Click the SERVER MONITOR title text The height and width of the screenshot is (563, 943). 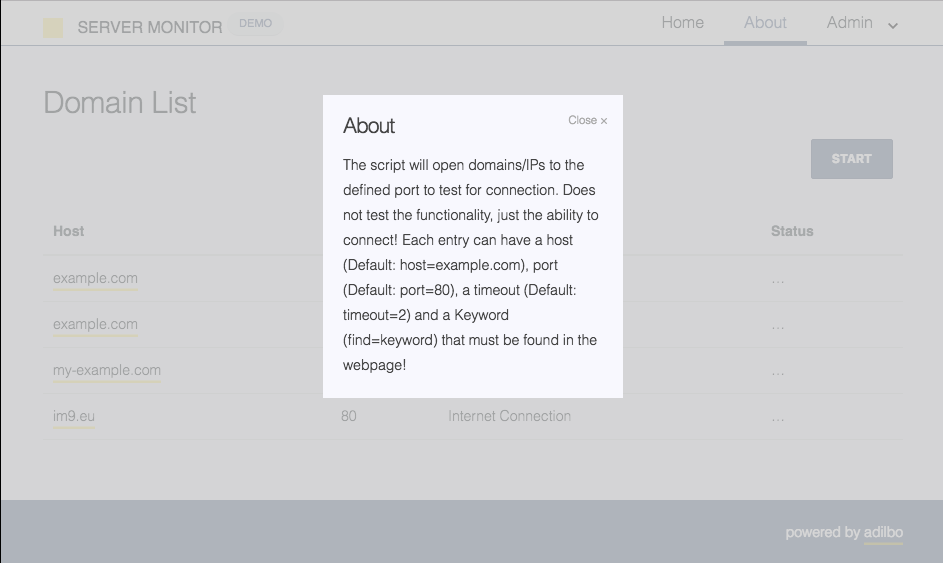[150, 27]
